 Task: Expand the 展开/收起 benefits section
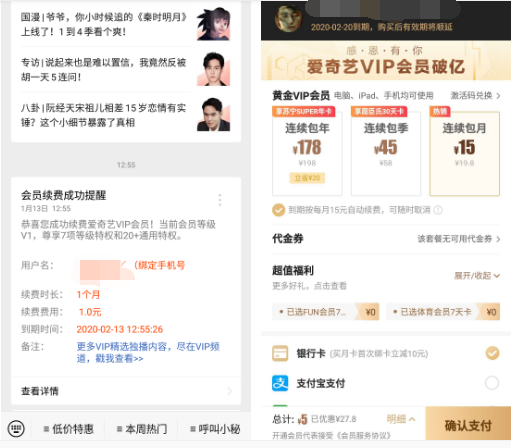click(x=477, y=276)
